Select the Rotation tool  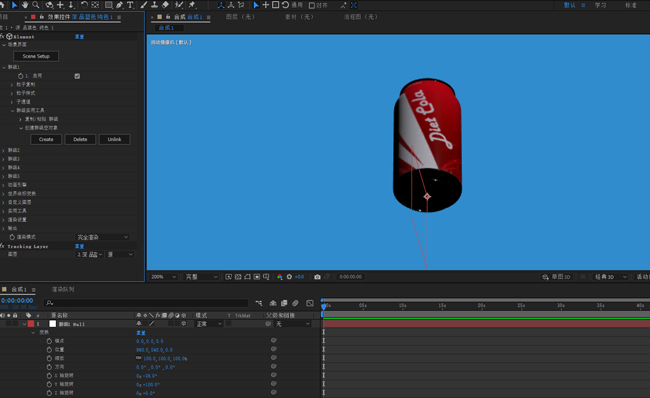(84, 5)
